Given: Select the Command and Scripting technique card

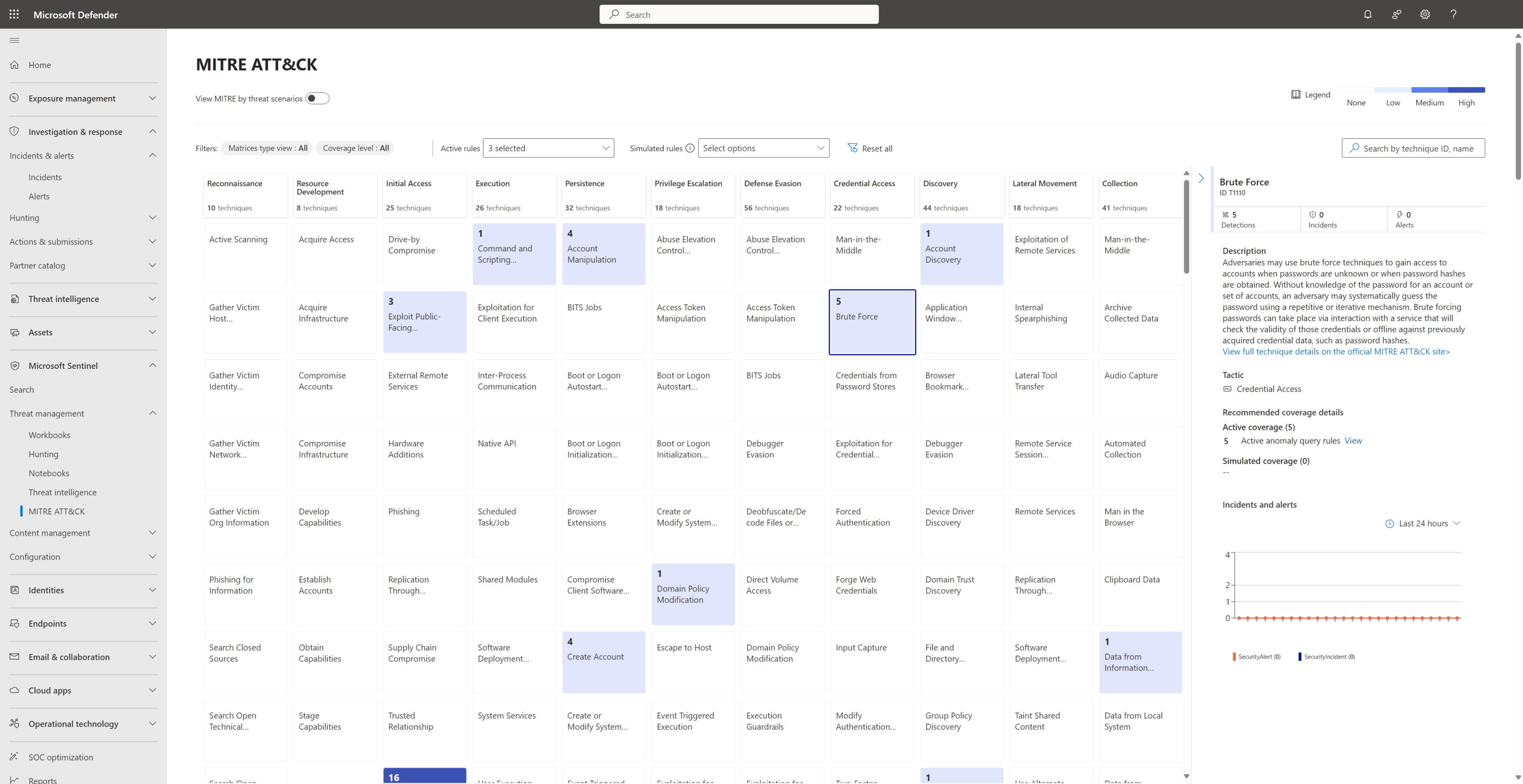Looking at the screenshot, I should (x=514, y=254).
